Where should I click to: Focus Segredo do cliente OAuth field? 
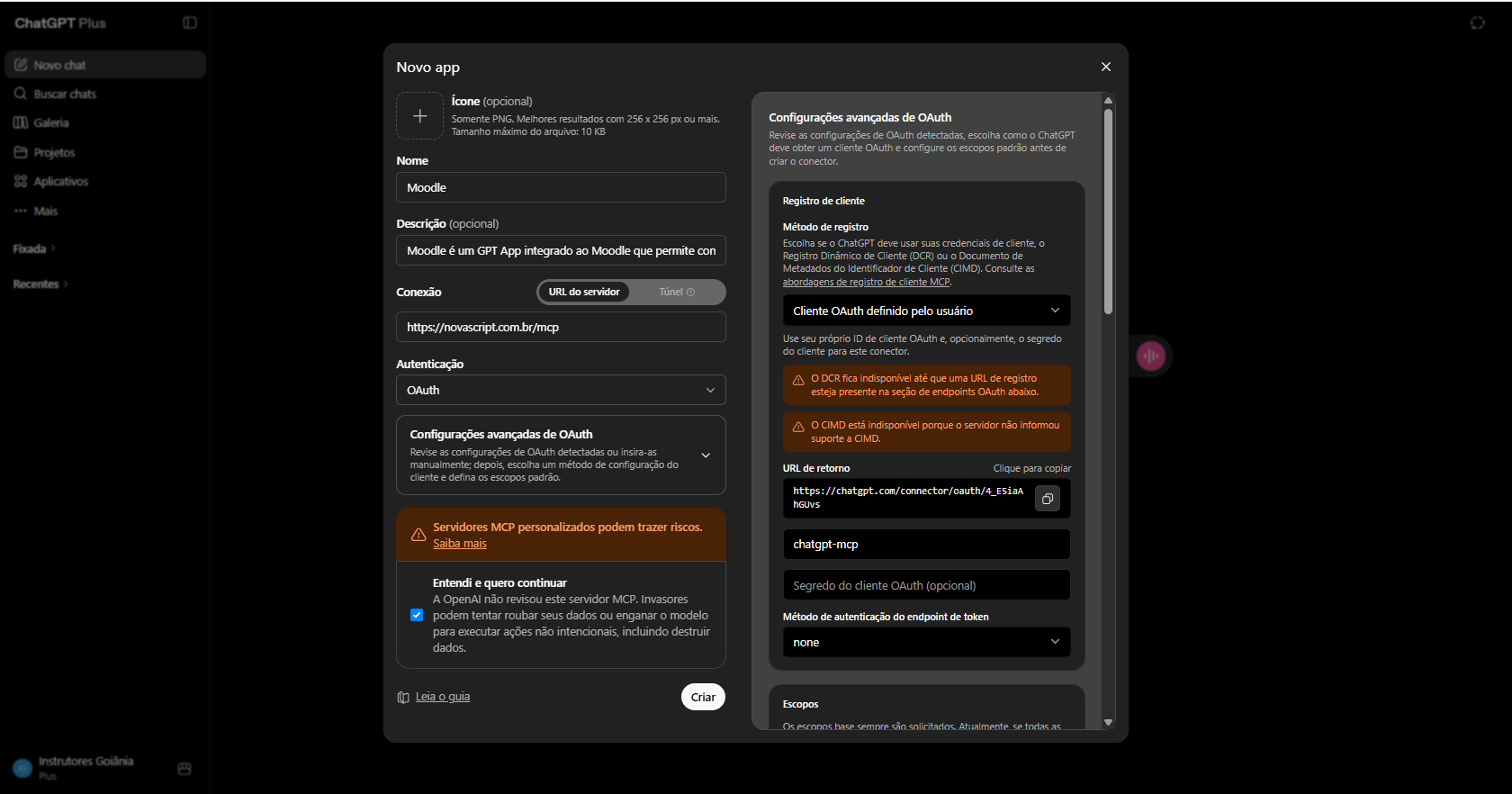point(926,585)
